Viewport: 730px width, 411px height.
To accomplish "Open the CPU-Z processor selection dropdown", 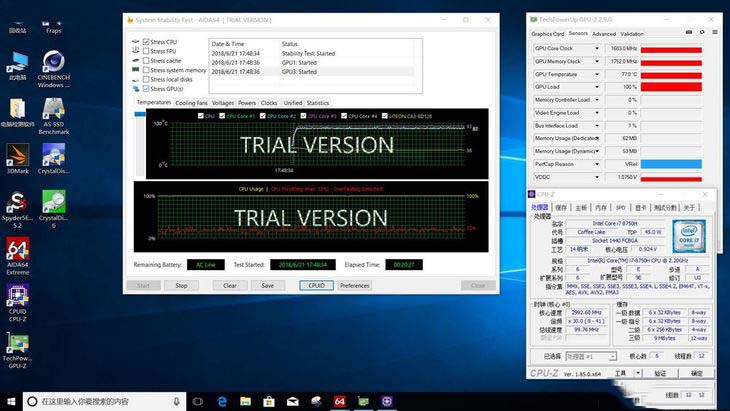I will (591, 357).
